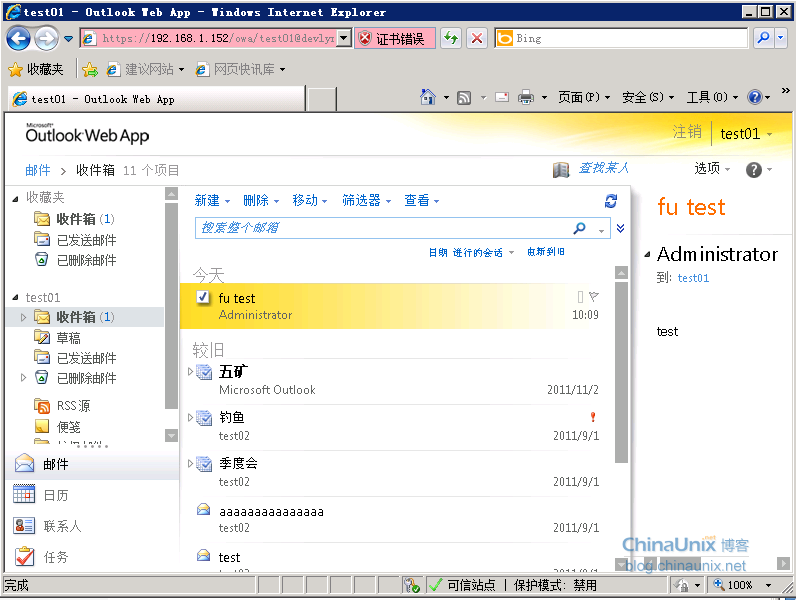This screenshot has height=600, width=796.
Task: Open the 删除 delete menu
Action: (x=261, y=201)
